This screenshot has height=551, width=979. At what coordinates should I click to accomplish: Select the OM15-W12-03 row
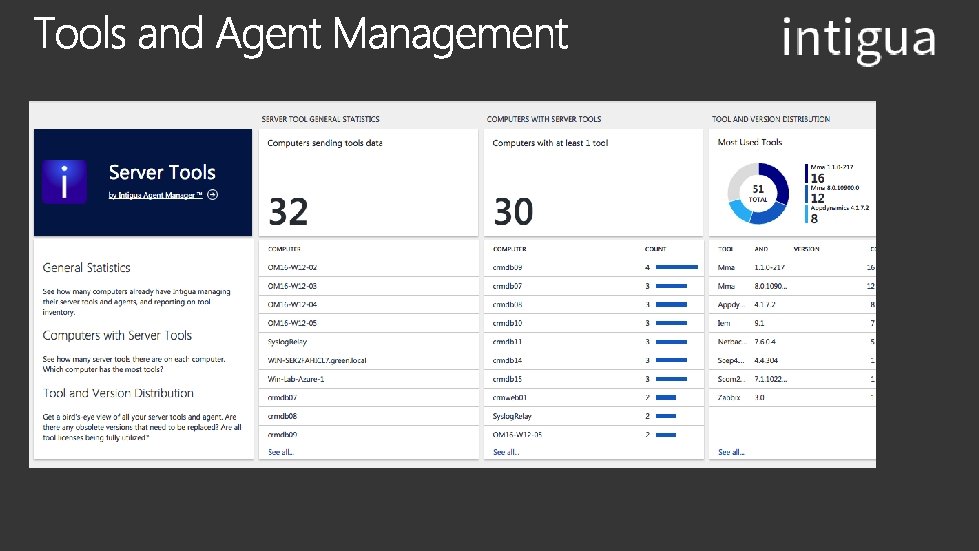click(x=368, y=286)
